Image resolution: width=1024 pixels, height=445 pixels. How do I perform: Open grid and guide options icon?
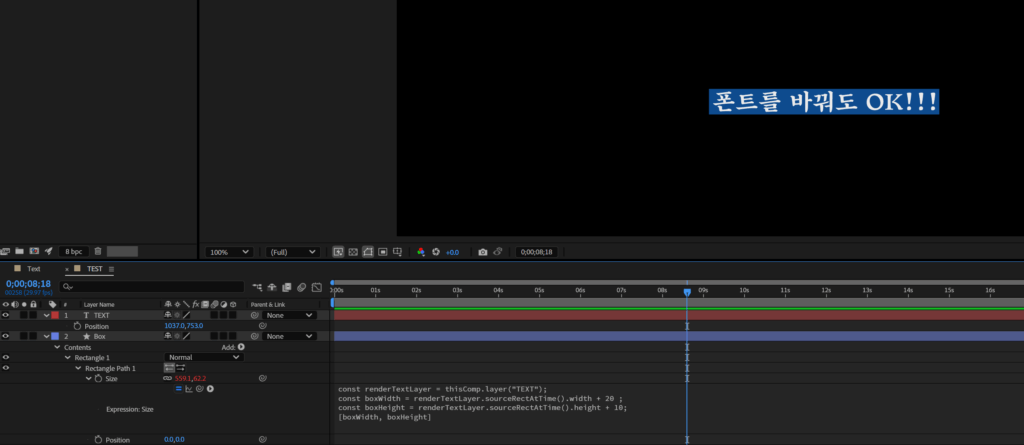[397, 252]
